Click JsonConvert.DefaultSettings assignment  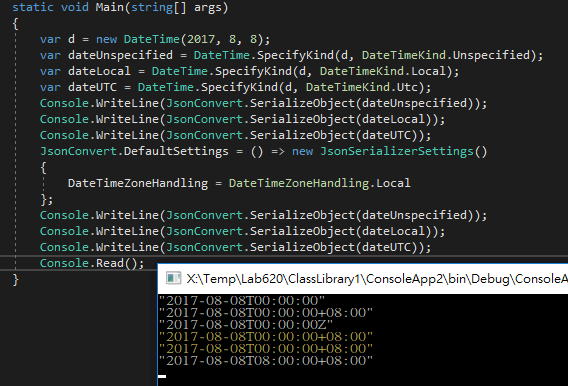pos(134,151)
